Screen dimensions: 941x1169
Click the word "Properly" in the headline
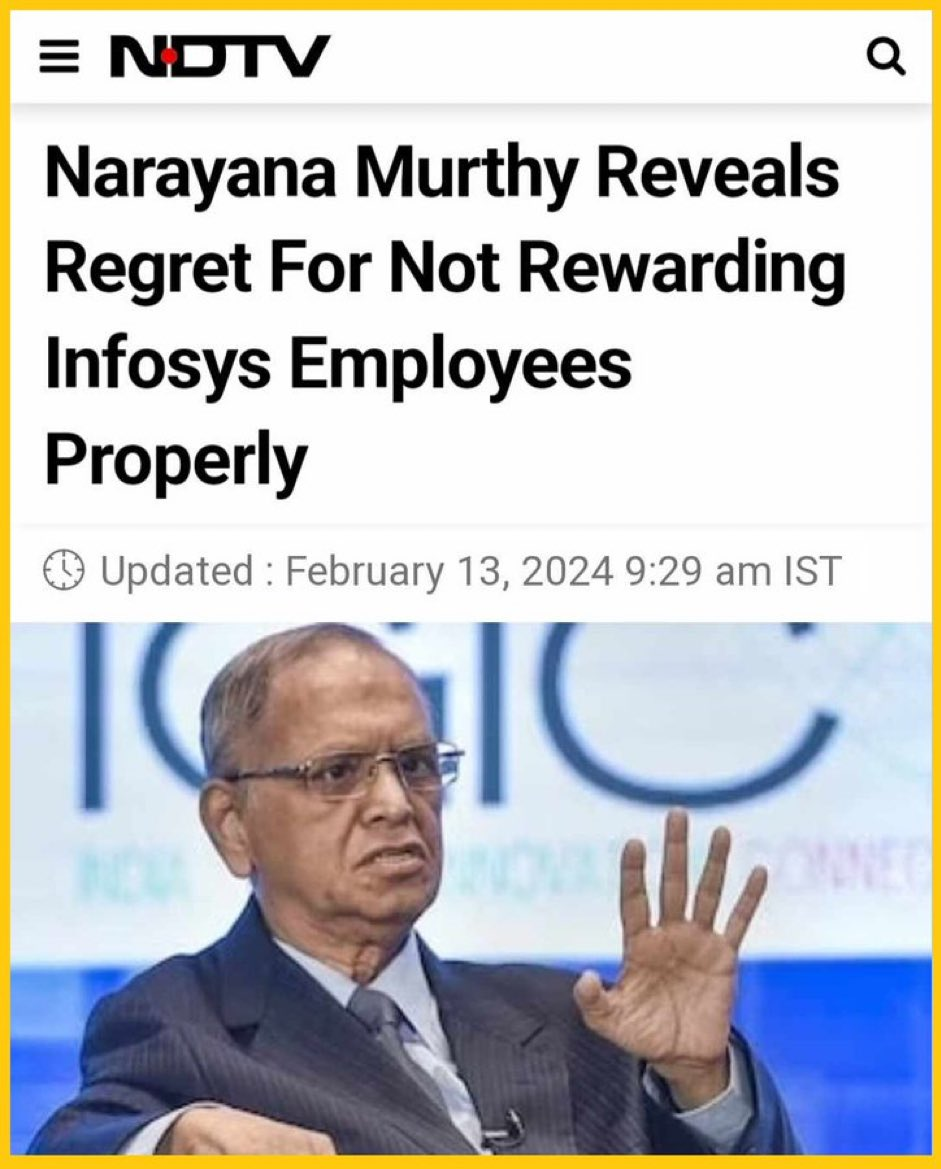point(176,459)
